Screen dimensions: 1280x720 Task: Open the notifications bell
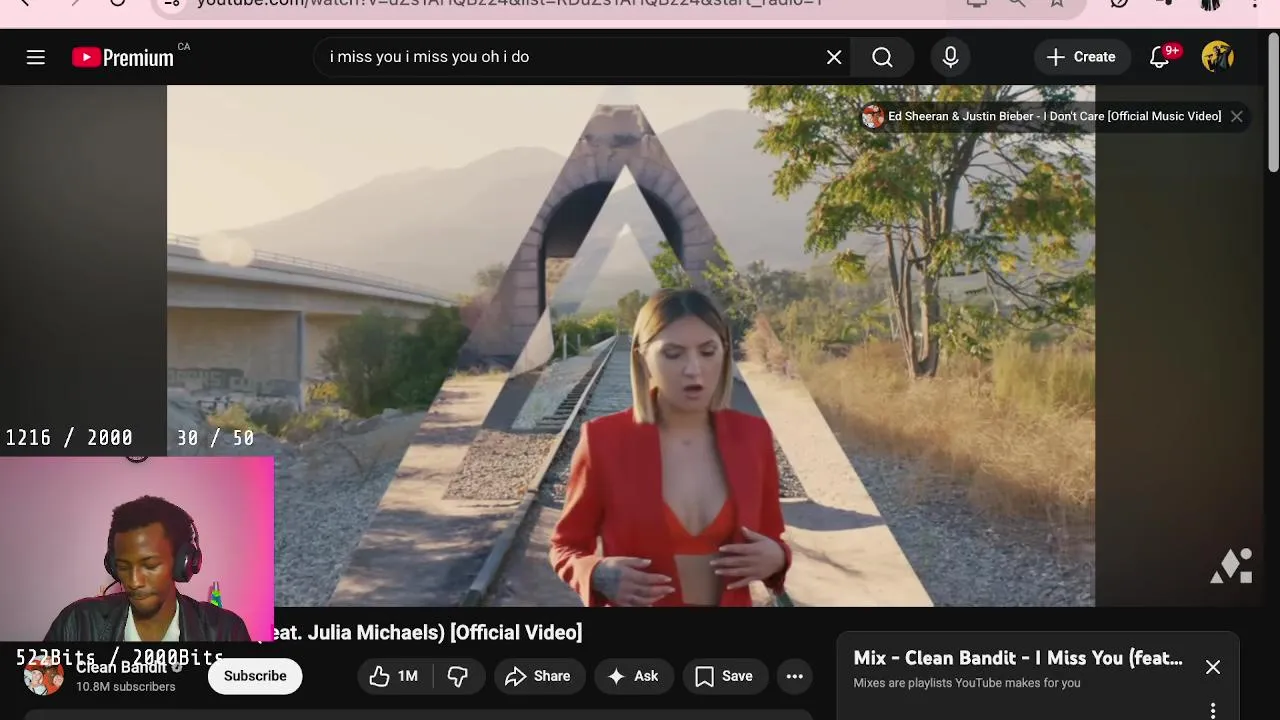click(x=1160, y=57)
